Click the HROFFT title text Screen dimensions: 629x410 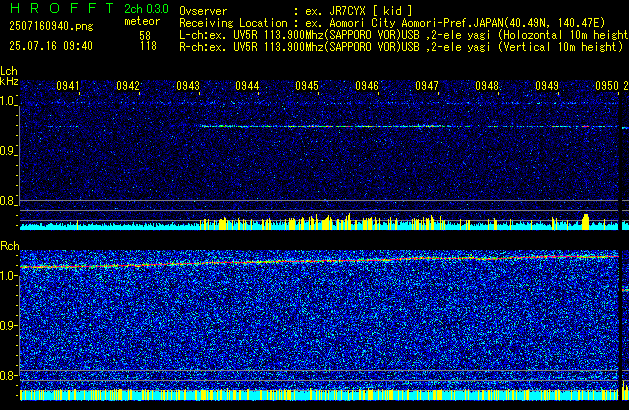click(62, 8)
